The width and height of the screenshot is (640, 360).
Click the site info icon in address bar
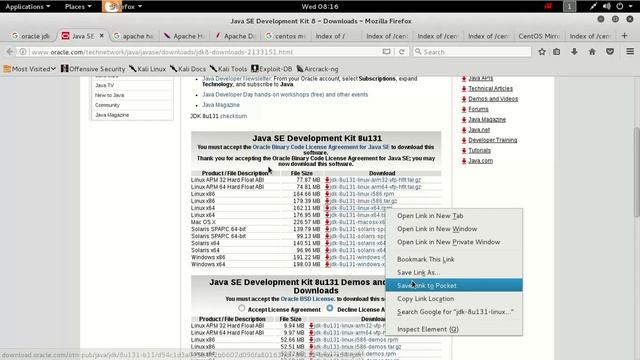click(23, 52)
